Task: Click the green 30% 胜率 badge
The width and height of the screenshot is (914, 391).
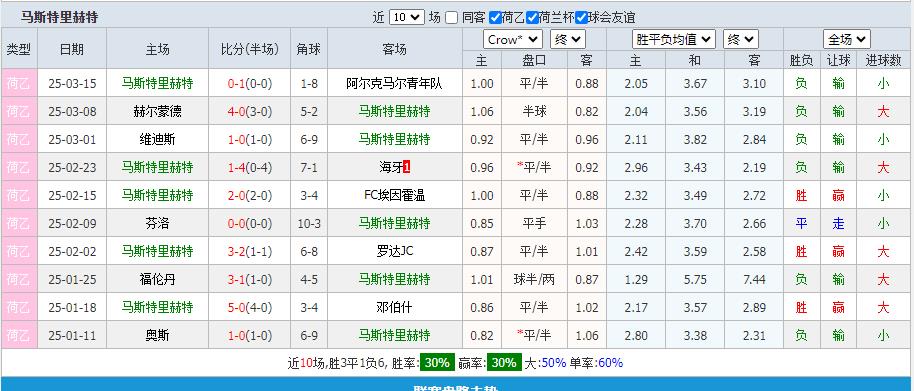Action: click(x=437, y=362)
